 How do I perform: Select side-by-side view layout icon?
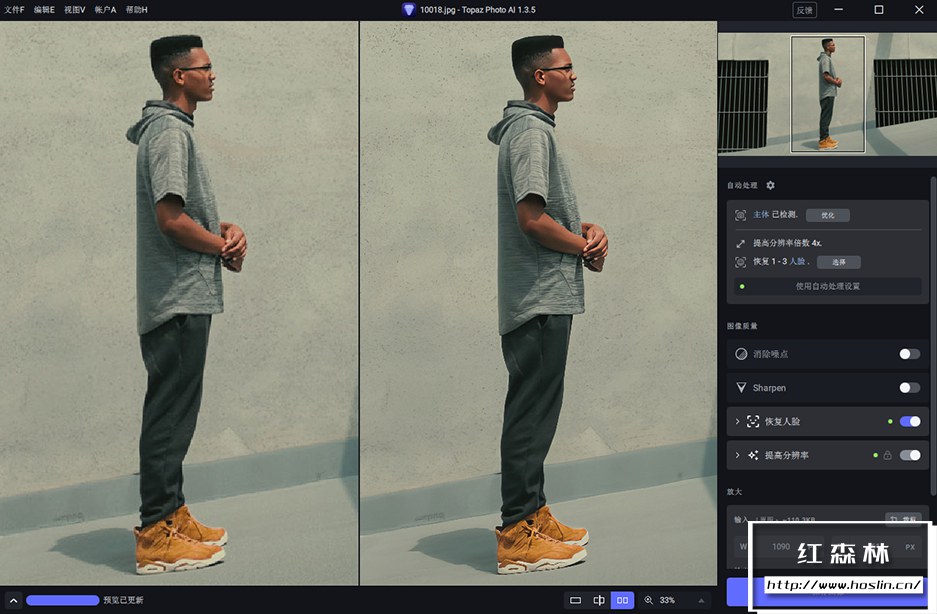[x=622, y=600]
